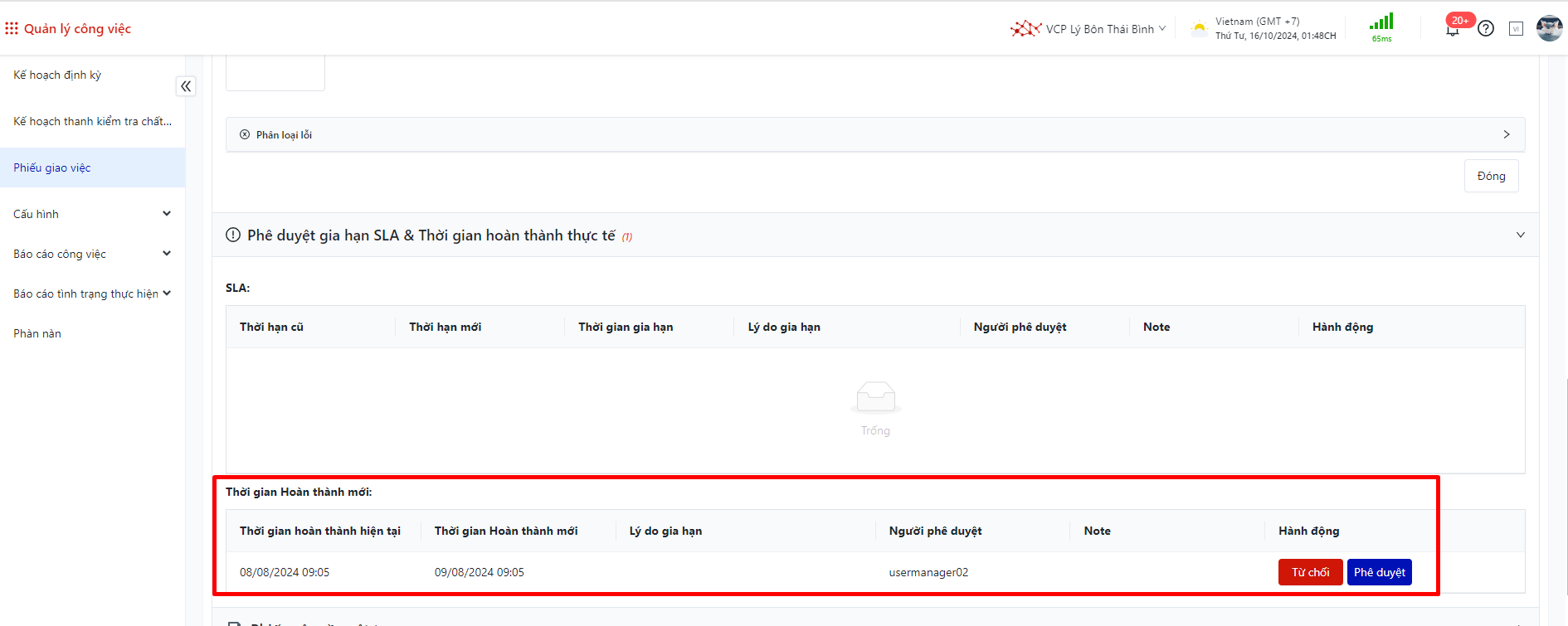Check the 65ms network signal indicator
The height and width of the screenshot is (626, 1568).
click(1381, 27)
